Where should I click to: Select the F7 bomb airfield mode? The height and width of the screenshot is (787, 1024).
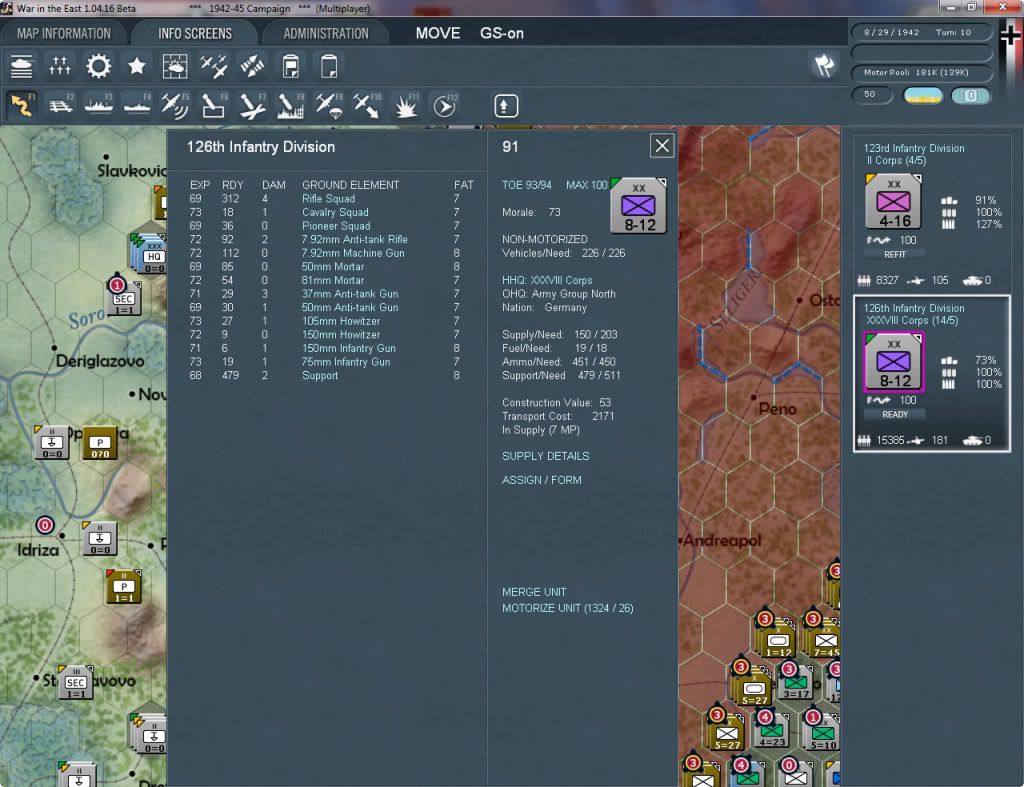click(252, 105)
